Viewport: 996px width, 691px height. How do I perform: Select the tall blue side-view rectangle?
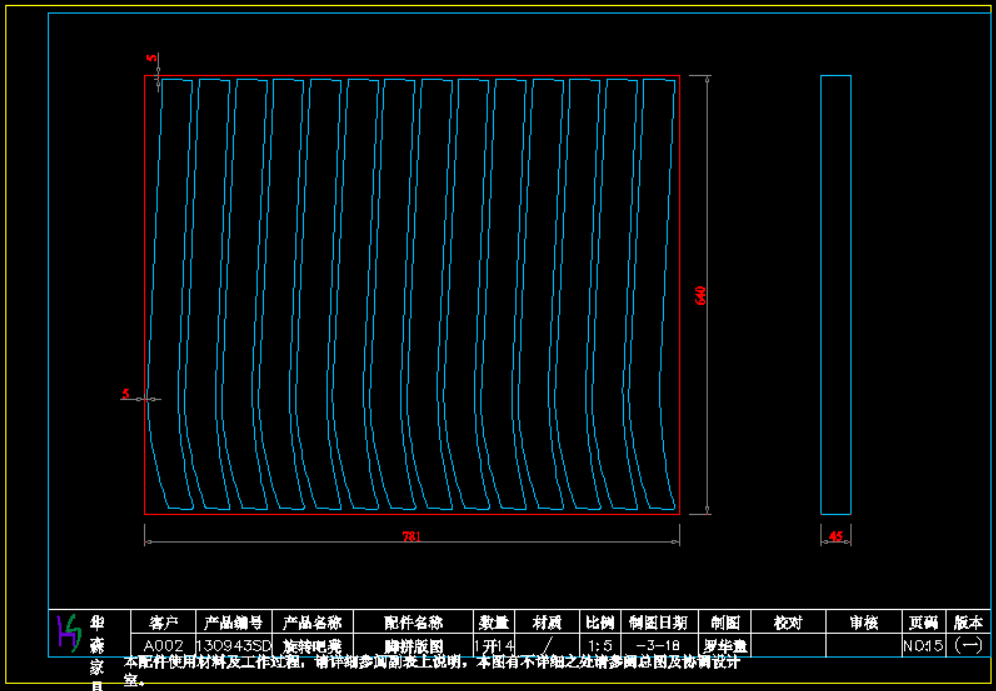coord(836,295)
